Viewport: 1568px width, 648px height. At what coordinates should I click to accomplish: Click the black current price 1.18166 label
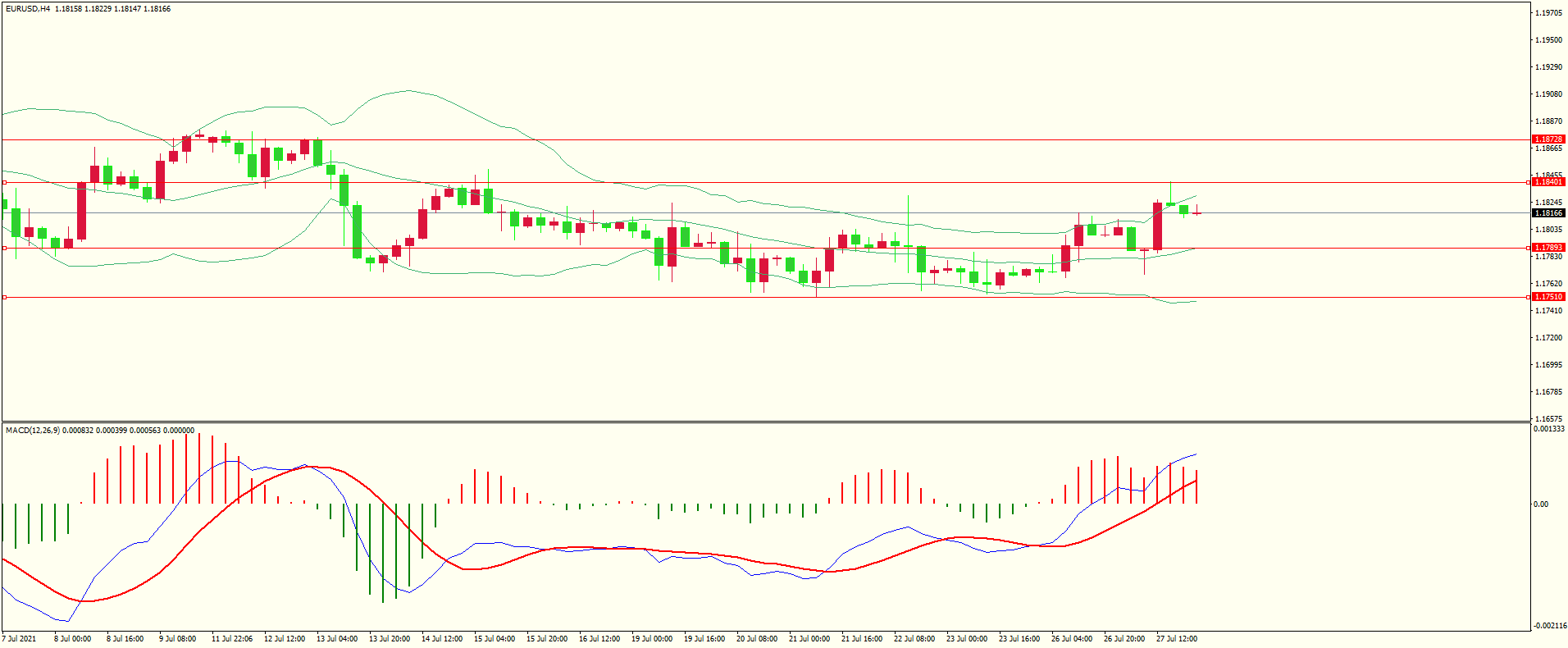[1548, 213]
